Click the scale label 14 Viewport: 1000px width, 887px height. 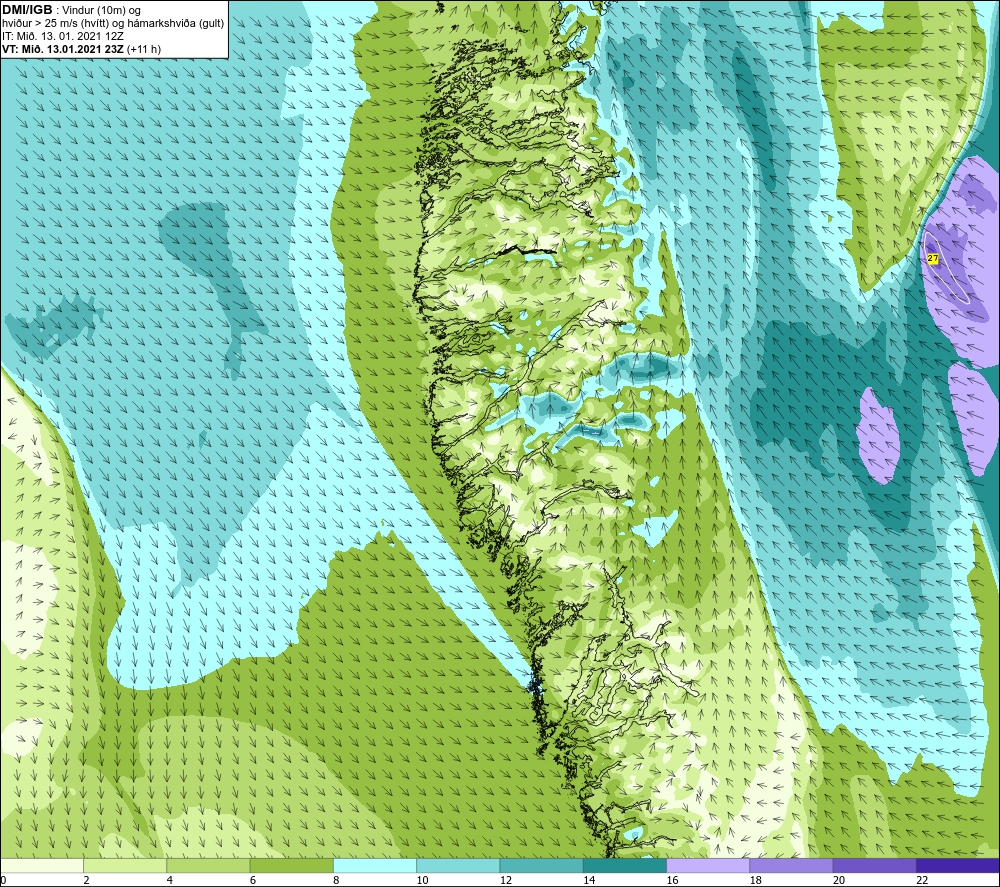(589, 880)
